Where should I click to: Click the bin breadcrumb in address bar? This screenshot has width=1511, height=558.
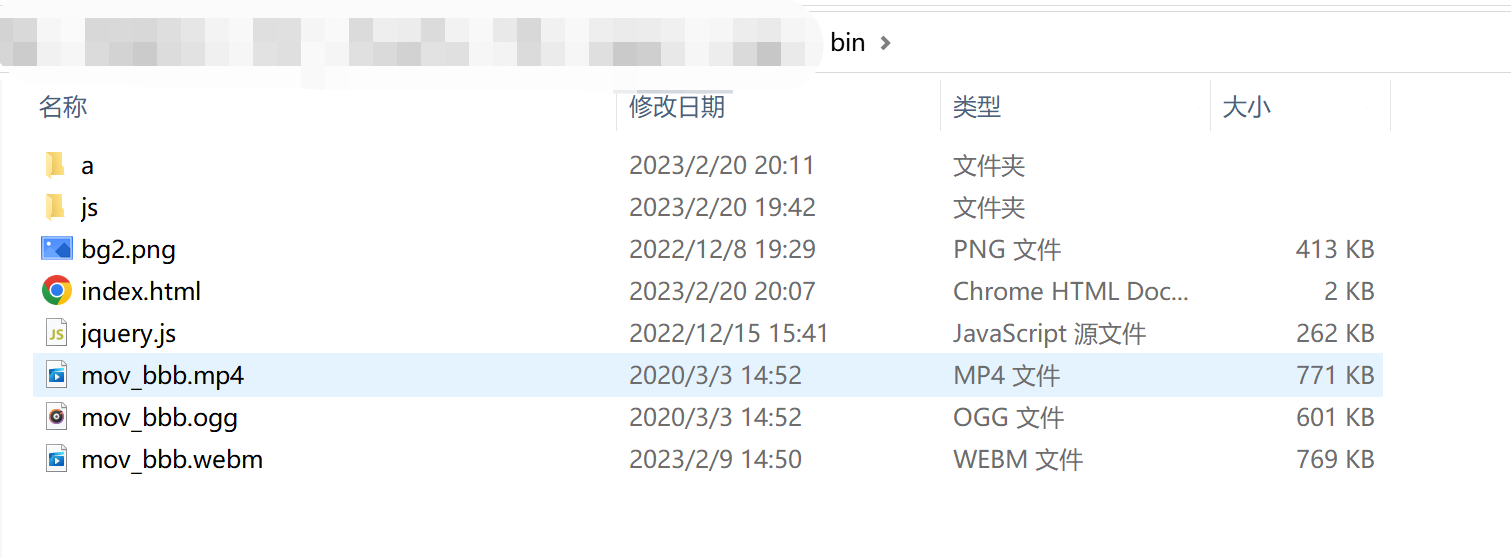point(847,43)
